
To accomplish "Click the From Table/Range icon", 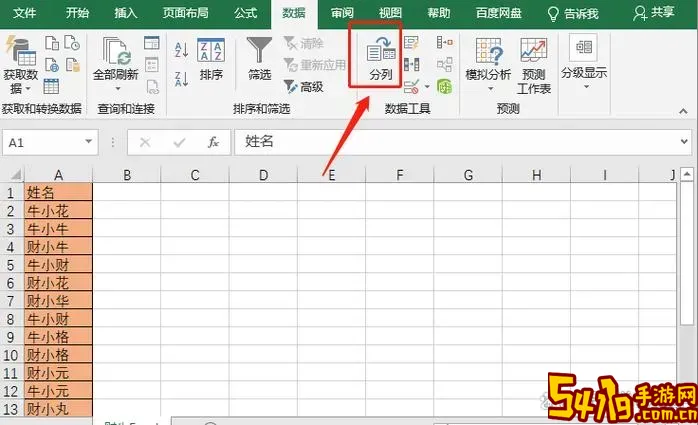I will click(x=51, y=86).
